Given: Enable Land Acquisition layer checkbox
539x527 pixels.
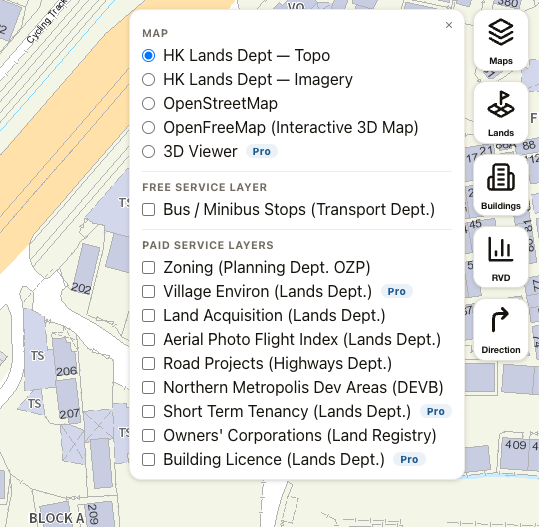Looking at the screenshot, I should click(148, 316).
